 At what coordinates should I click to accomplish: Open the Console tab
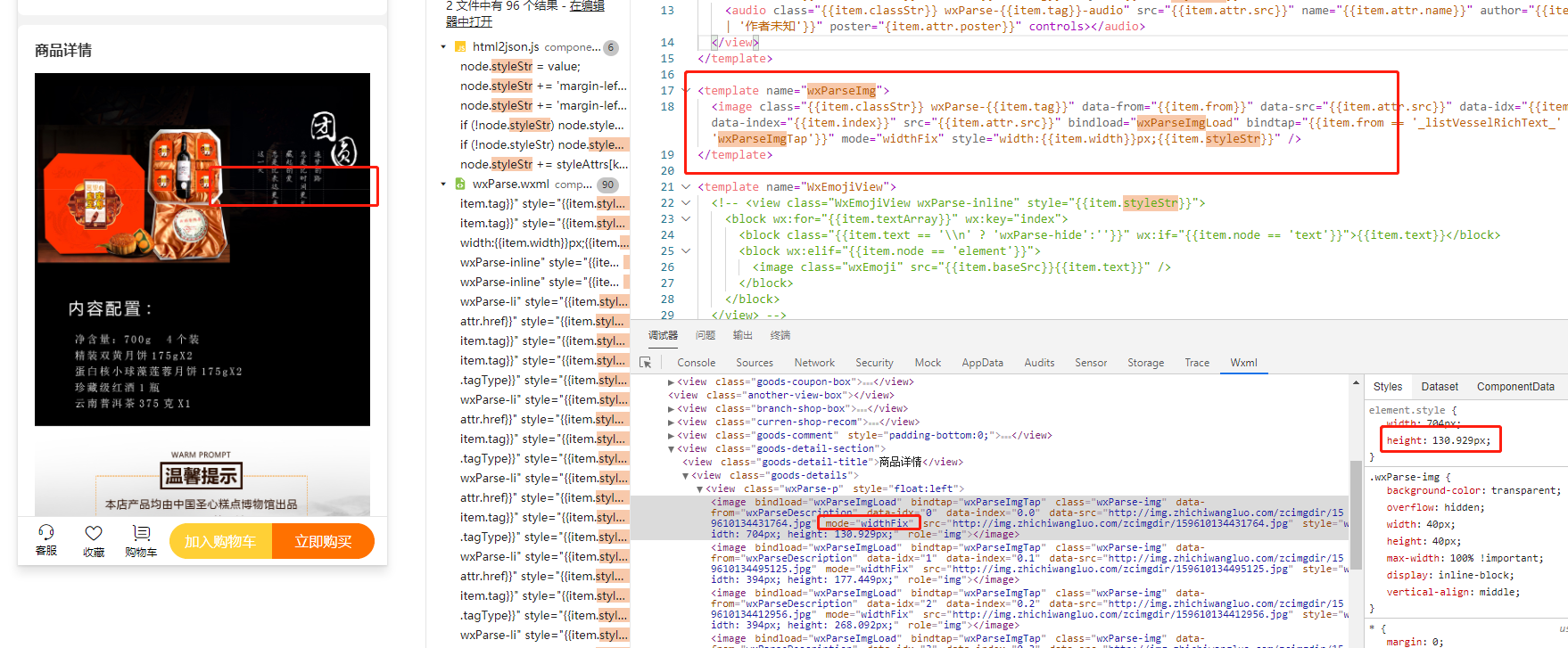(697, 363)
